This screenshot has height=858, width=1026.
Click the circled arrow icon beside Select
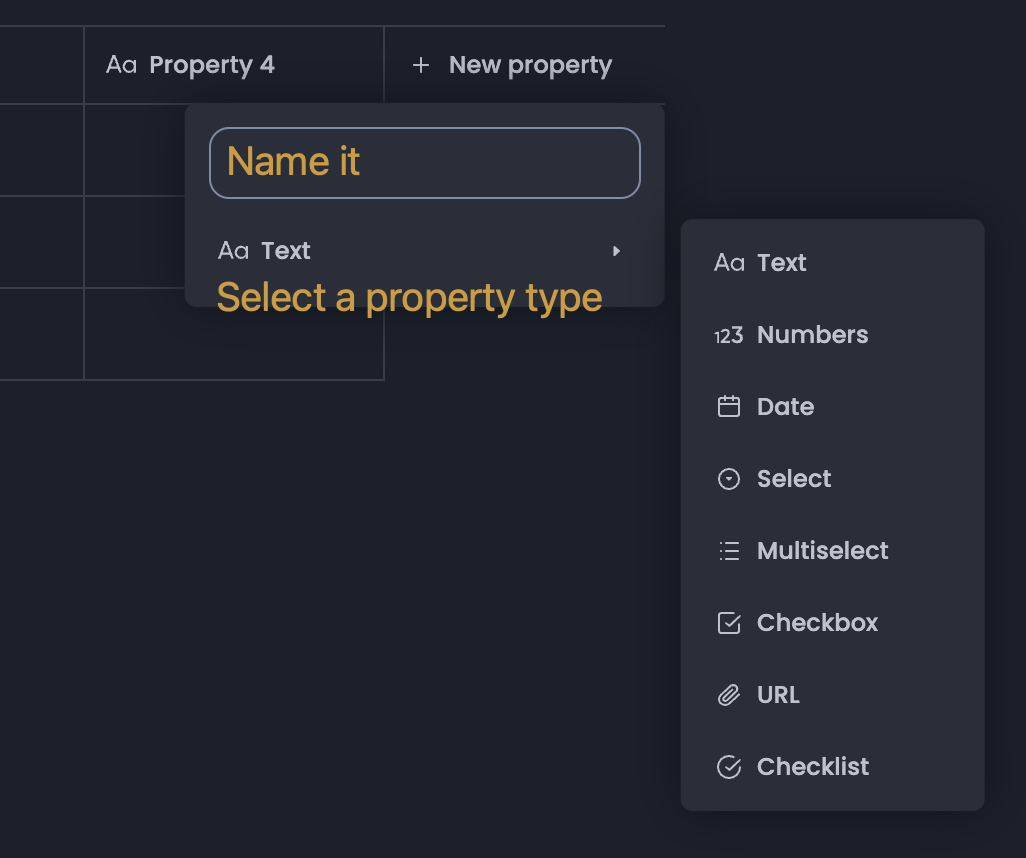pos(729,479)
